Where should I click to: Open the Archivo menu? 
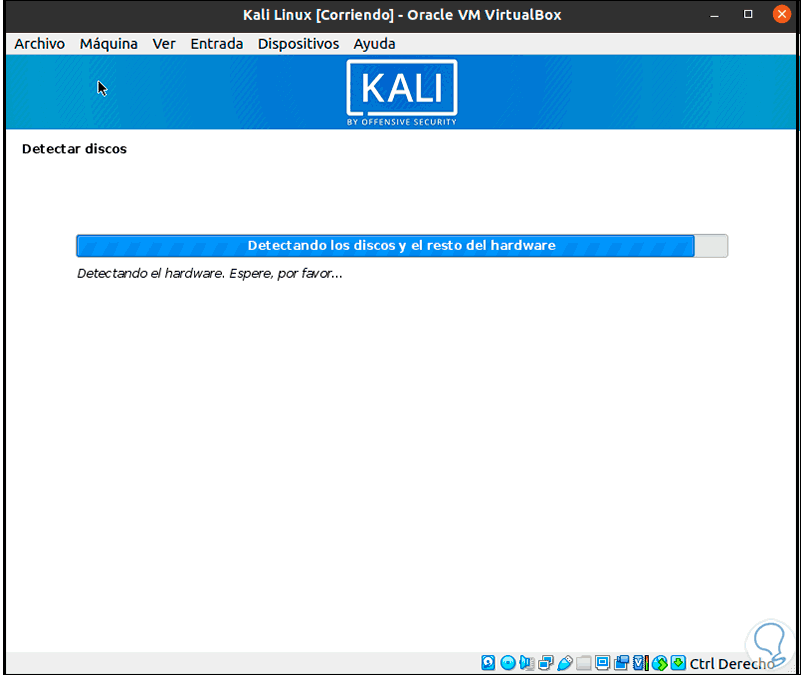[39, 44]
